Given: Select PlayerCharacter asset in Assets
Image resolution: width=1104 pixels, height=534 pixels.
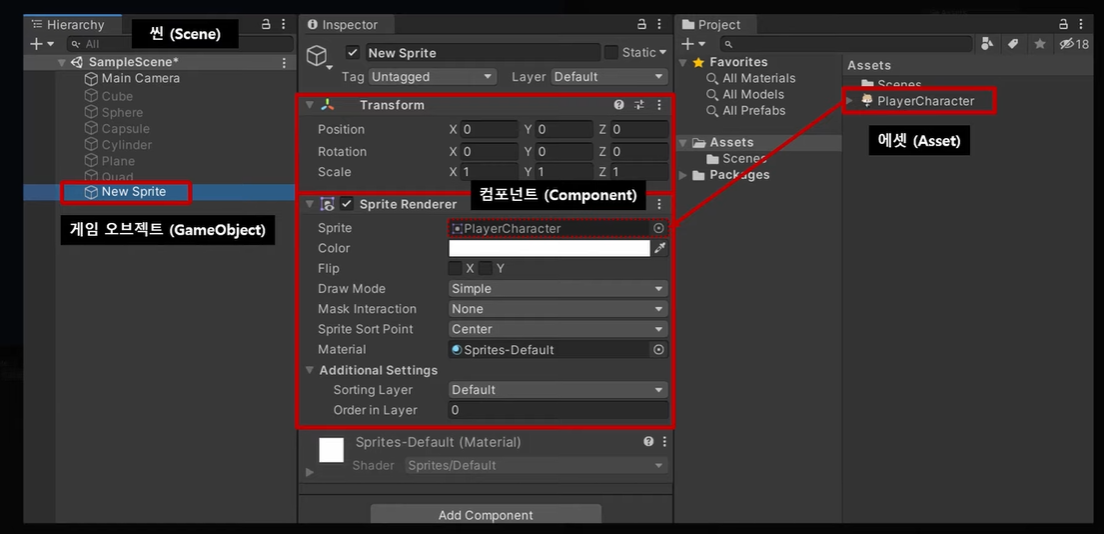Looking at the screenshot, I should tap(925, 101).
